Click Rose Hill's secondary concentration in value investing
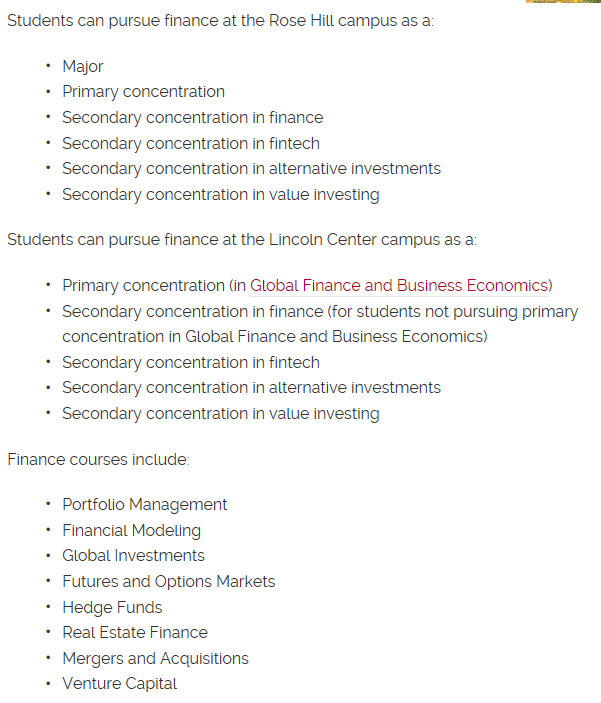 220,195
